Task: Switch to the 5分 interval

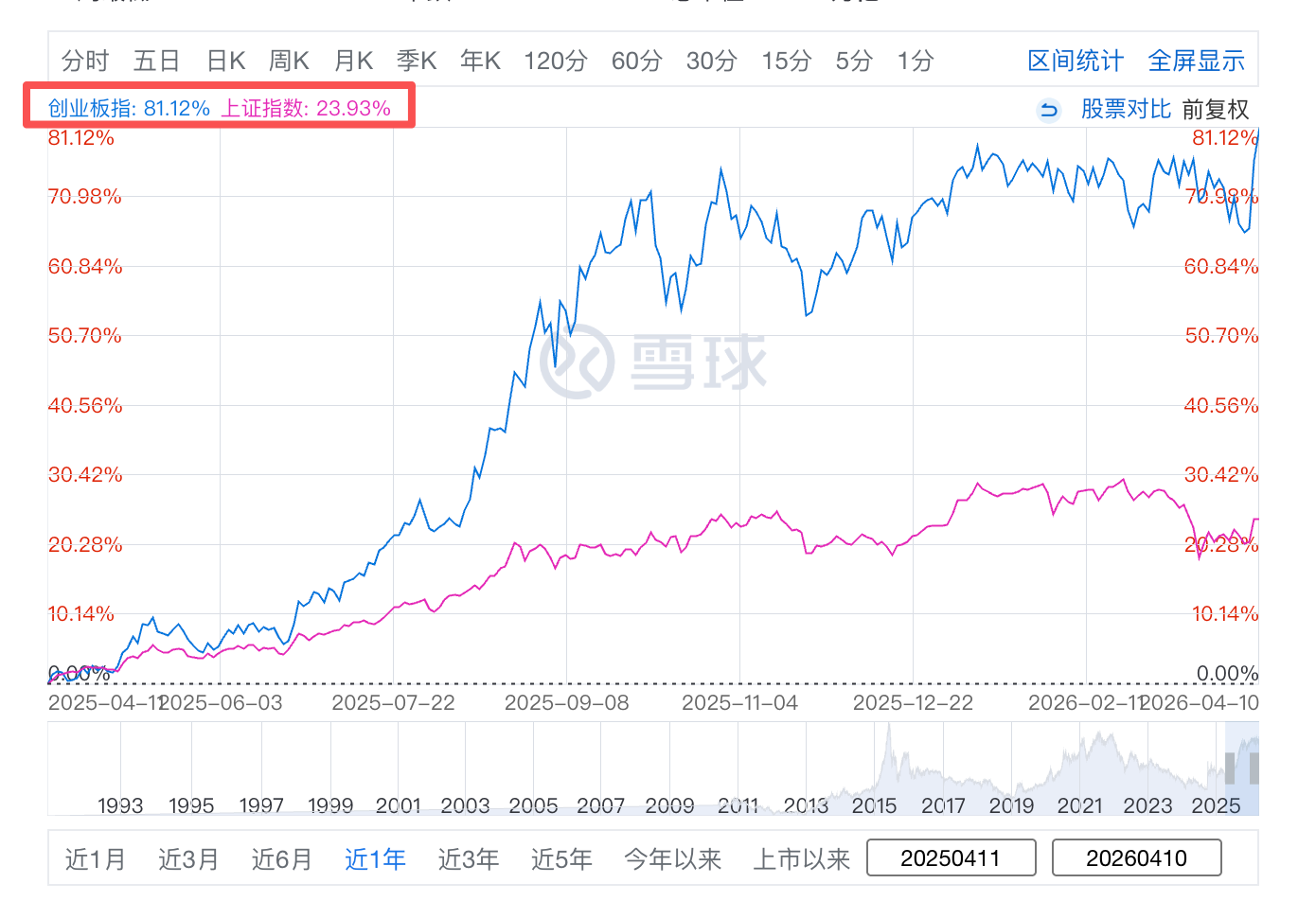Action: click(x=853, y=62)
